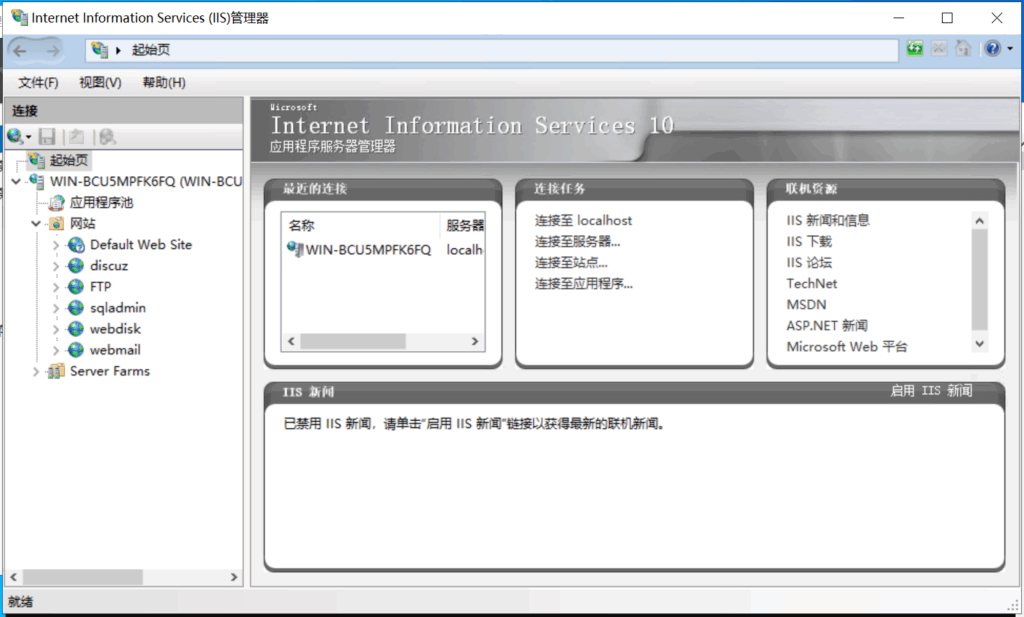Select the discuz site globe icon
Screen dimensions: 1024x617
click(76, 266)
